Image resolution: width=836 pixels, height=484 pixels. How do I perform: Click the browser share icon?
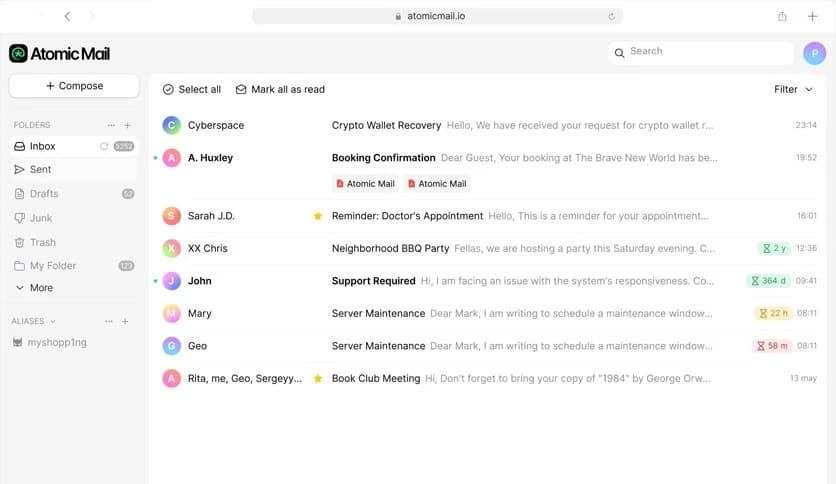pyautogui.click(x=782, y=17)
